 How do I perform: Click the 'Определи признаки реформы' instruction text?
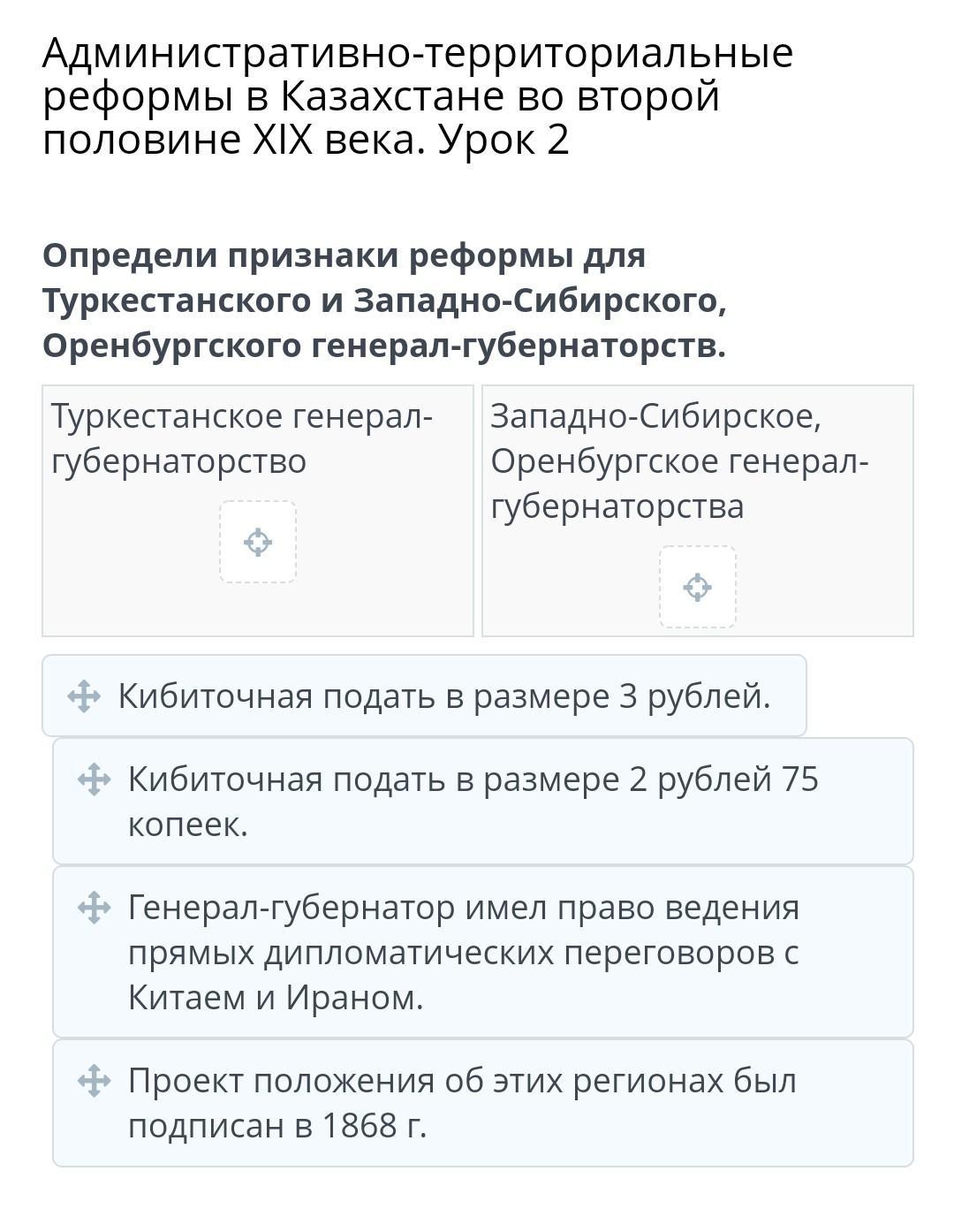(344, 255)
